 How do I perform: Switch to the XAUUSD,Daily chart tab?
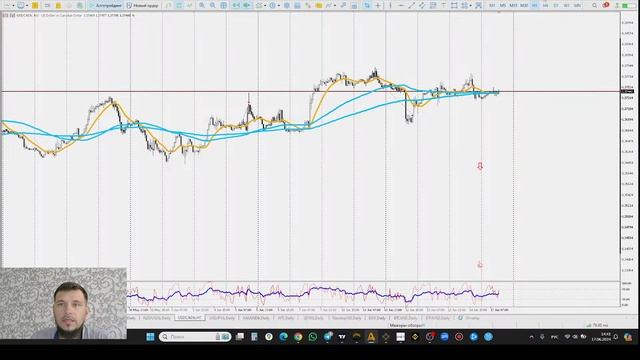[256, 318]
